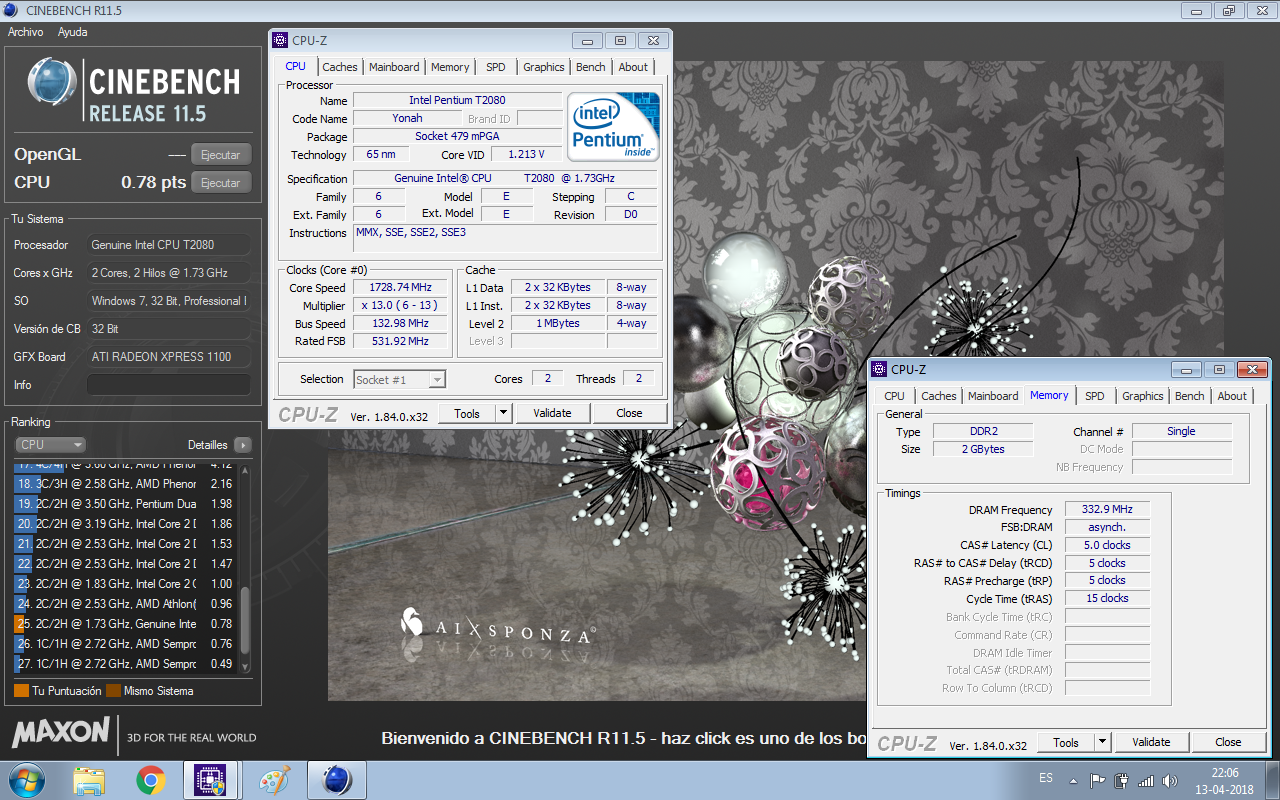The image size is (1280, 800).
Task: Click the volume speaker tray icon
Action: pyautogui.click(x=1170, y=780)
